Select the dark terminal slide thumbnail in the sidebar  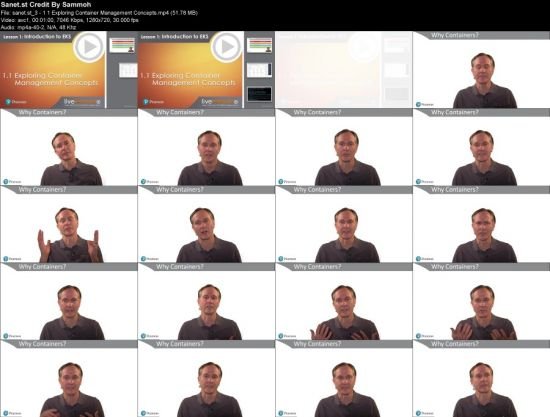[260, 94]
